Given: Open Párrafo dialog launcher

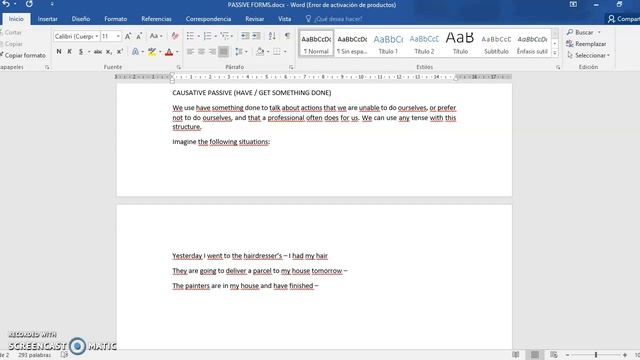Looking at the screenshot, I should coord(291,67).
